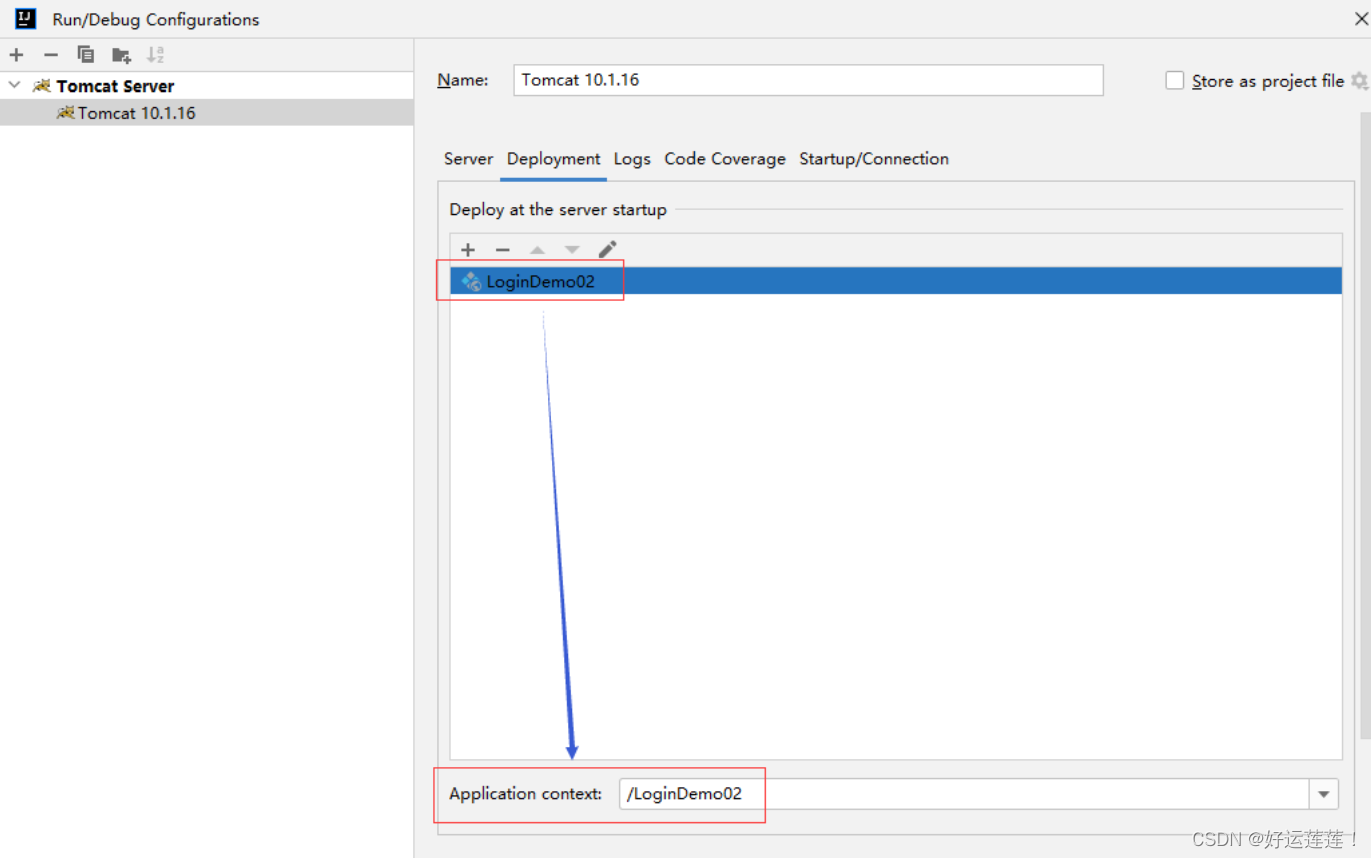Select the Deployment tab
This screenshot has width=1371, height=858.
(554, 159)
